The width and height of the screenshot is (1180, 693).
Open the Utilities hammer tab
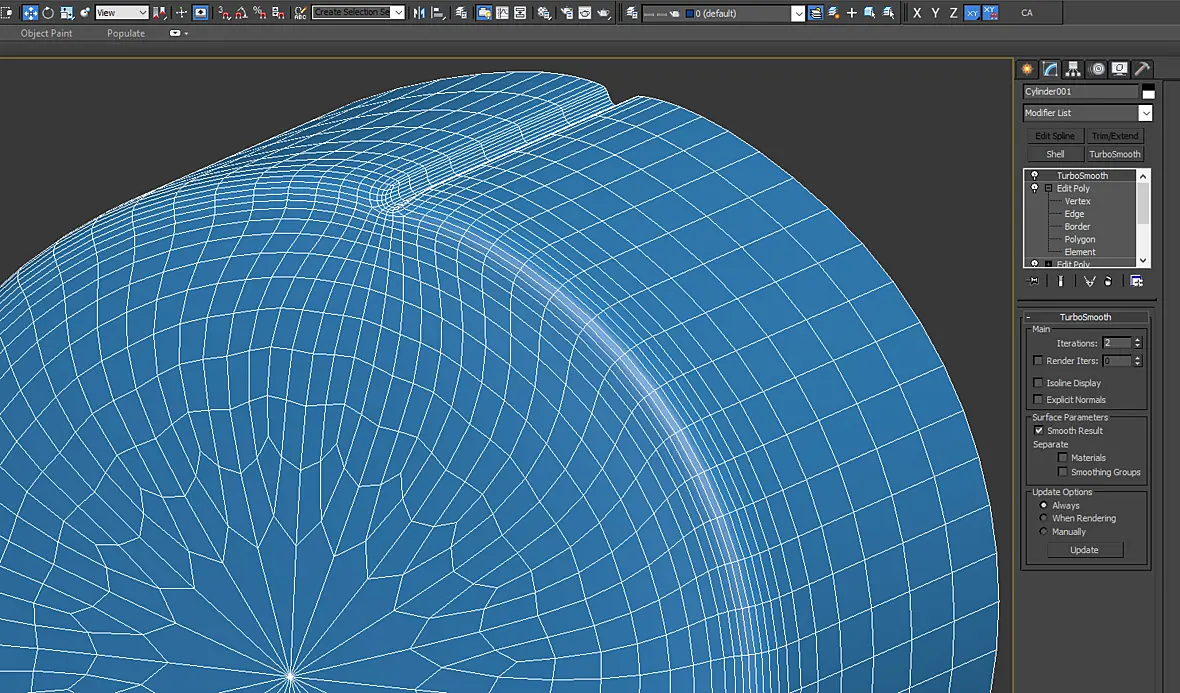pyautogui.click(x=1142, y=69)
